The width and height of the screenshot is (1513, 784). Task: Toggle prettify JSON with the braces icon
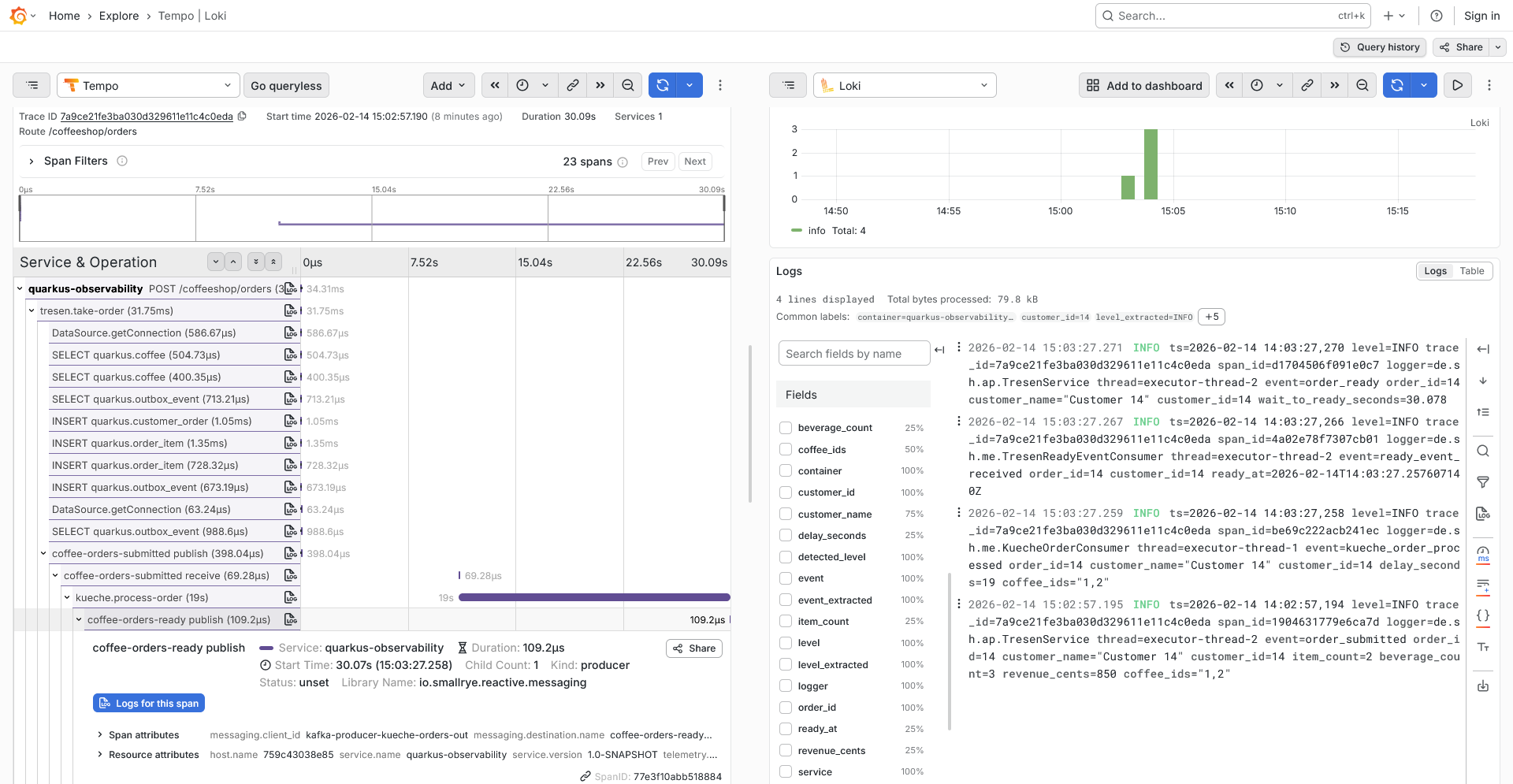click(1483, 616)
